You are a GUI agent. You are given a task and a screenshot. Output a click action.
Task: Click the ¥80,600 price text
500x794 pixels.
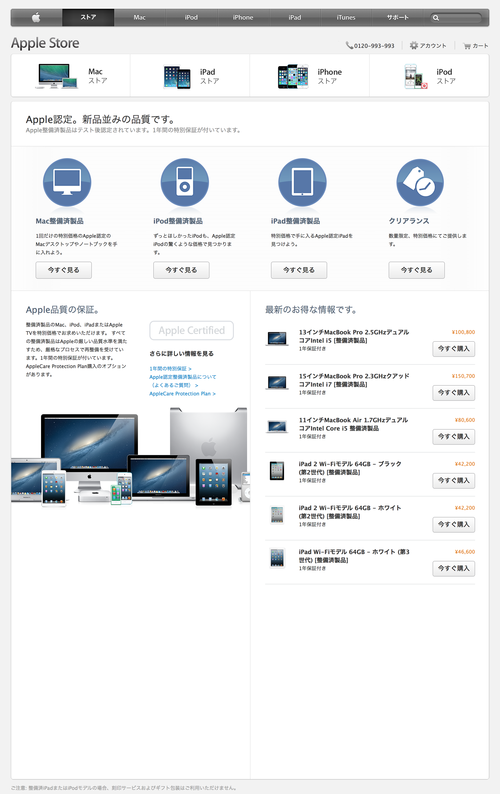(x=465, y=420)
